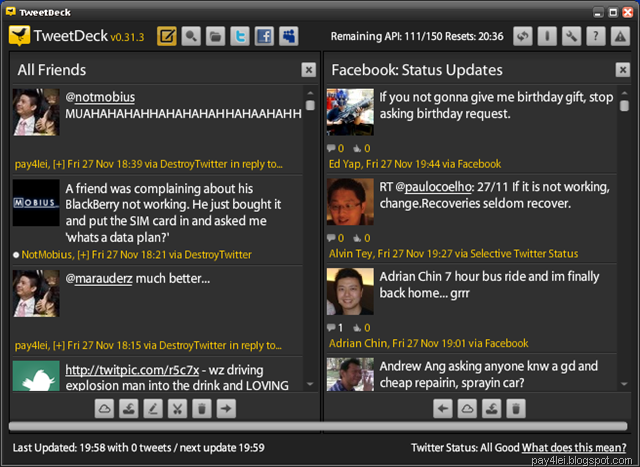Screen dimensions: 640x467
Task: Minimize the TweetDeck window
Action: click(598, 12)
